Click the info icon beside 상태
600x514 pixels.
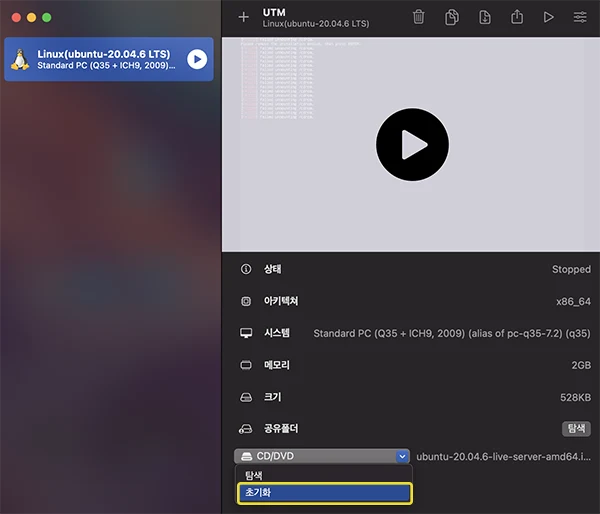pyautogui.click(x=246, y=269)
